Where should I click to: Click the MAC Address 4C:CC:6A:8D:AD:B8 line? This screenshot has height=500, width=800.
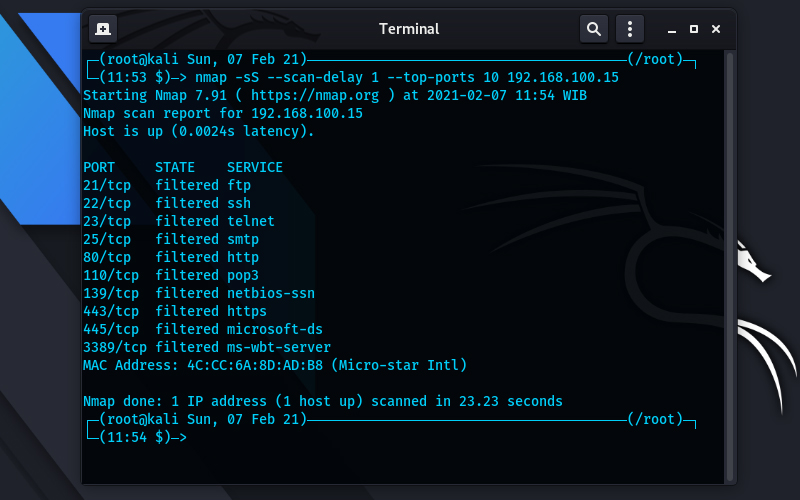tap(275, 365)
